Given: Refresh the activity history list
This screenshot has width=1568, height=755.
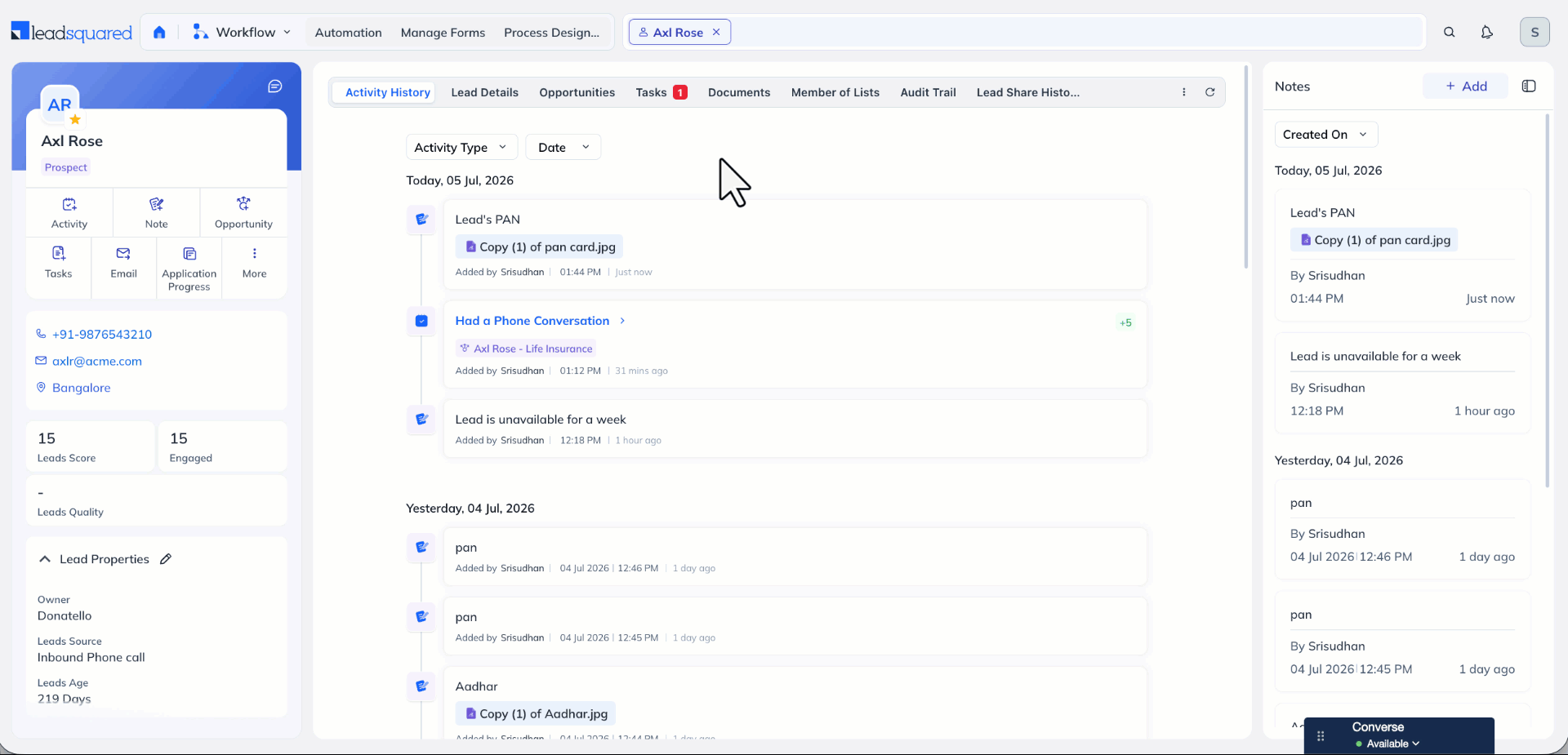Looking at the screenshot, I should (x=1209, y=92).
